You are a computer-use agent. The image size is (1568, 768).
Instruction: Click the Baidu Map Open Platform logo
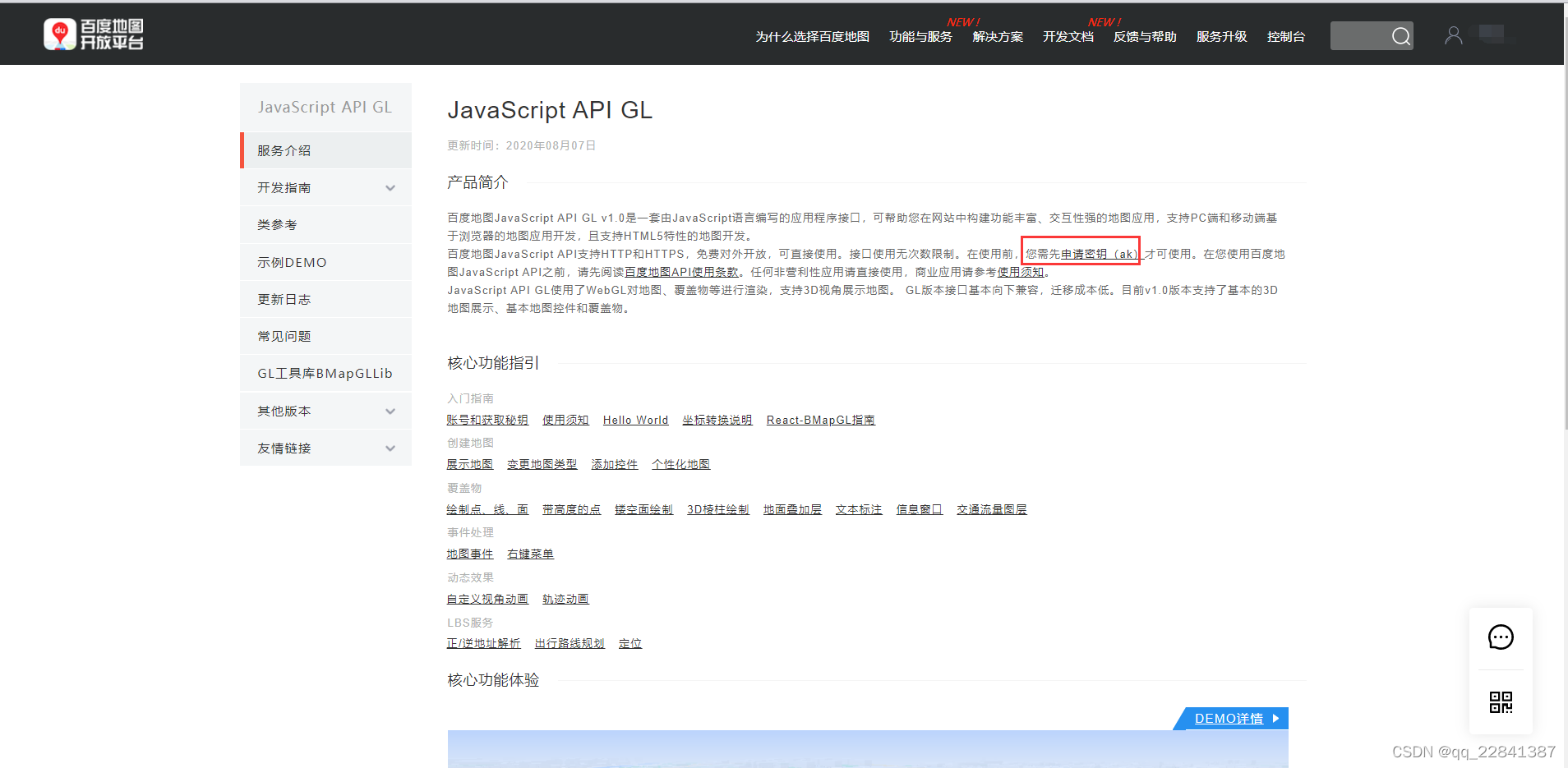click(94, 34)
